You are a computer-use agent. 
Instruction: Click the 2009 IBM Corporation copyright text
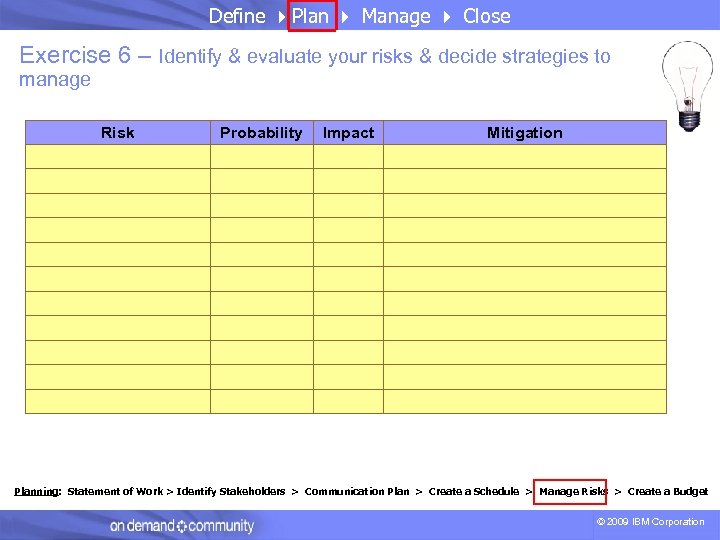tap(650, 522)
